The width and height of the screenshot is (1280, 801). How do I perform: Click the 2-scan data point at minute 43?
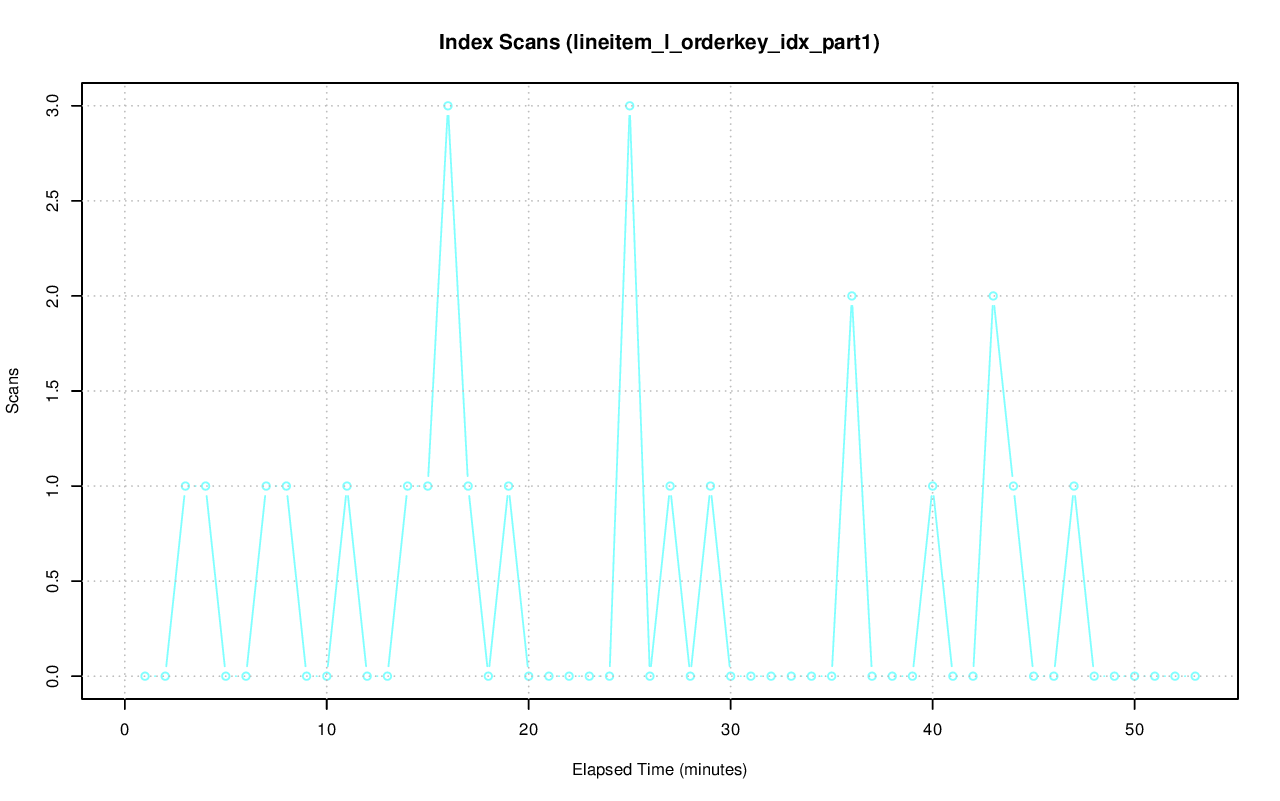click(993, 296)
